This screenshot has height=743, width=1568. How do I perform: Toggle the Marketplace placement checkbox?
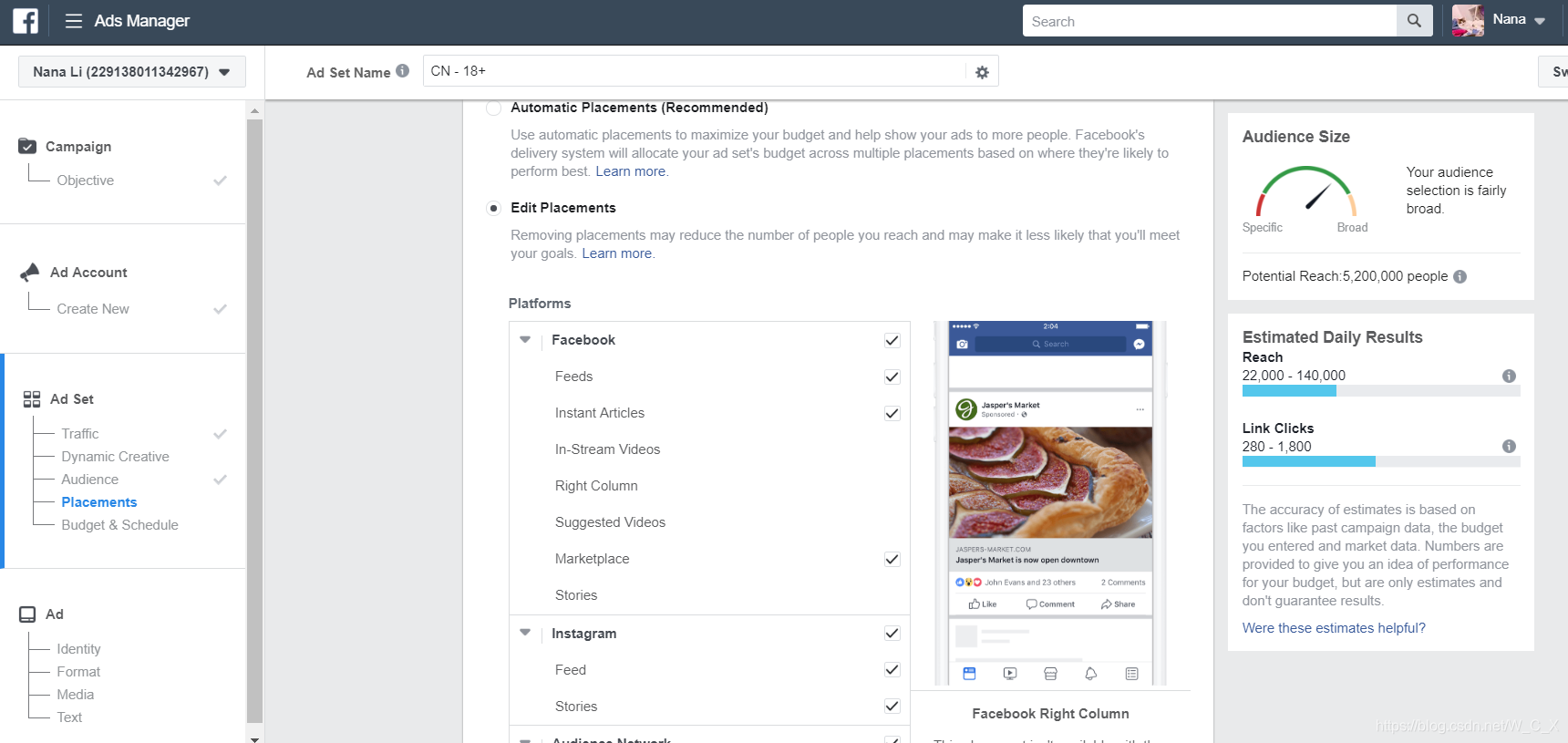(892, 559)
